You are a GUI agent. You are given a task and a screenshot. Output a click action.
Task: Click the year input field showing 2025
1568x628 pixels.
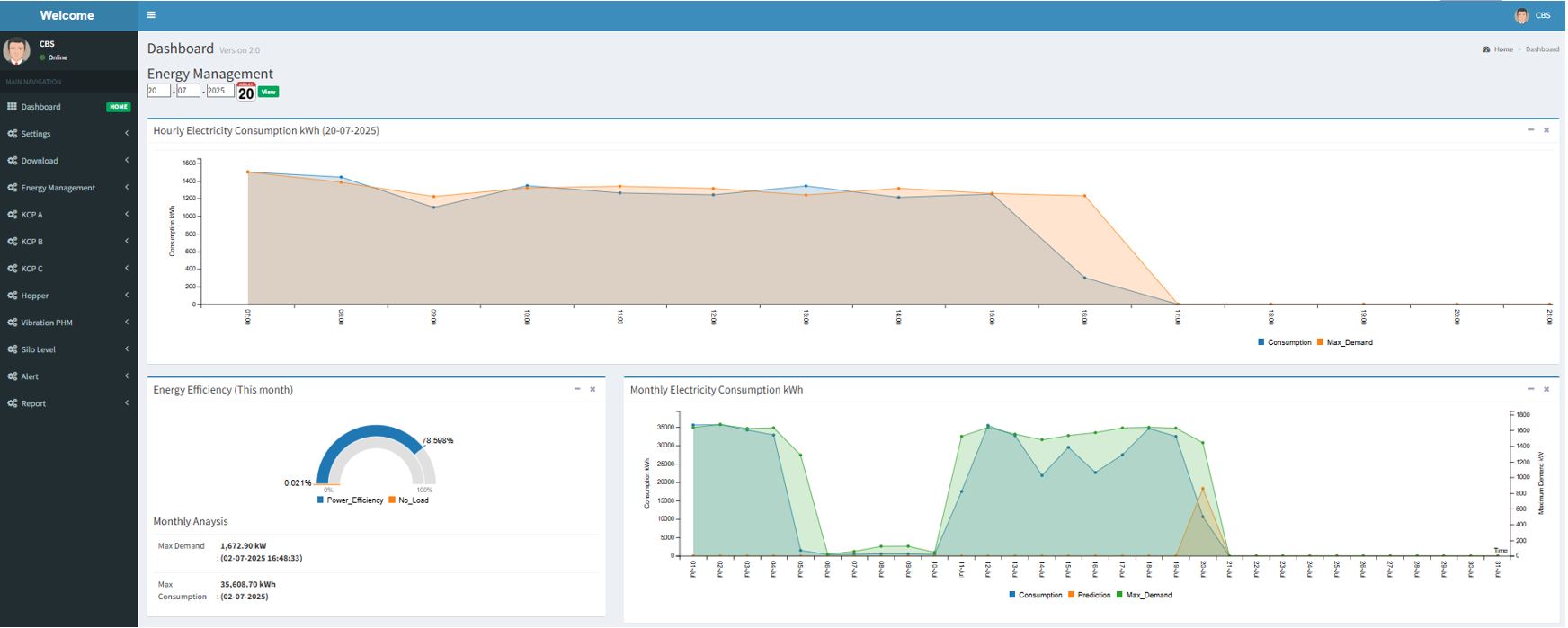tap(219, 91)
